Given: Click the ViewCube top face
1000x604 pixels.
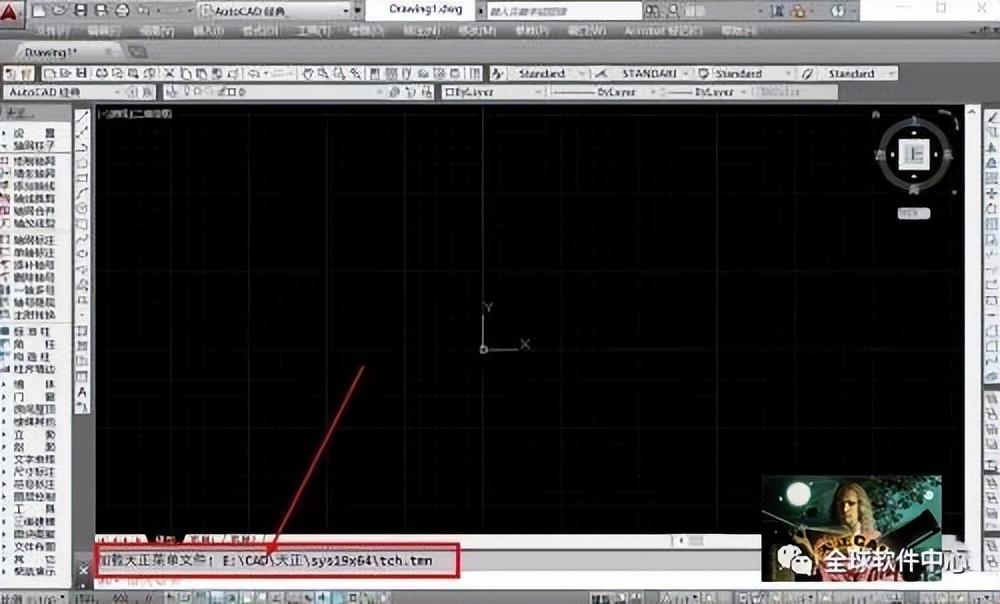Looking at the screenshot, I should point(913,154).
